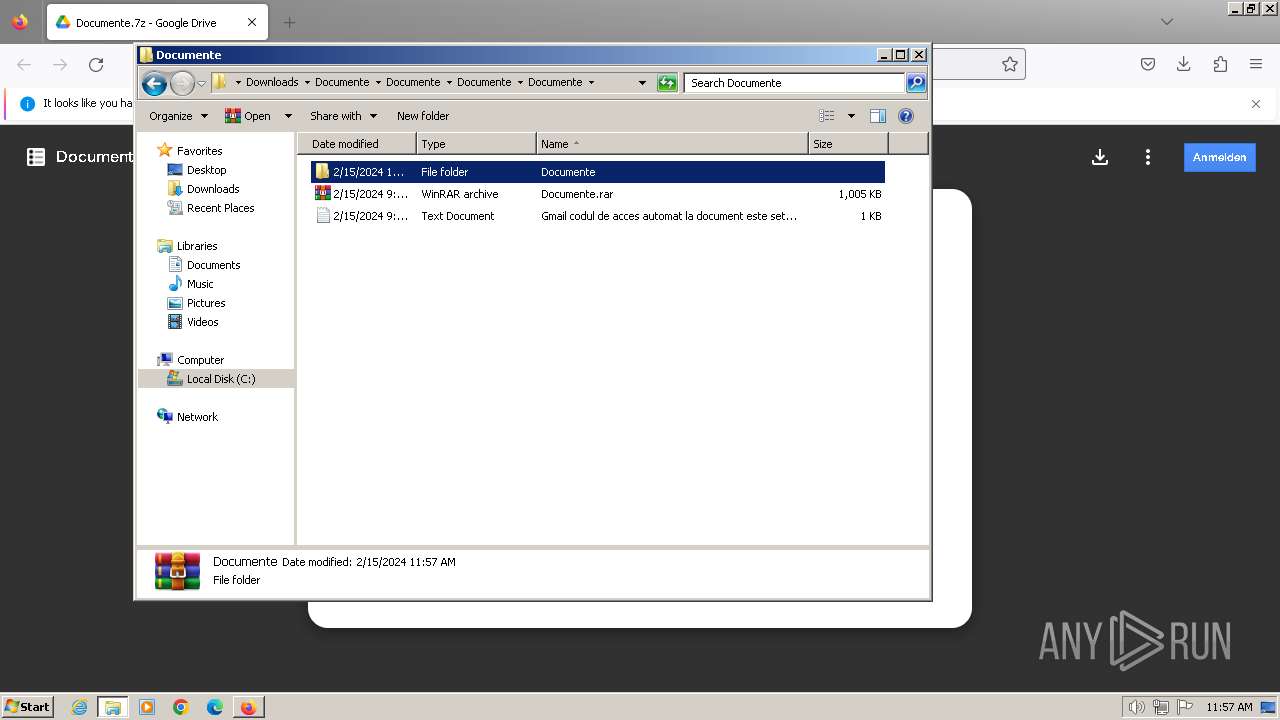The image size is (1280, 720).
Task: Toggle the preview pane
Action: click(877, 116)
